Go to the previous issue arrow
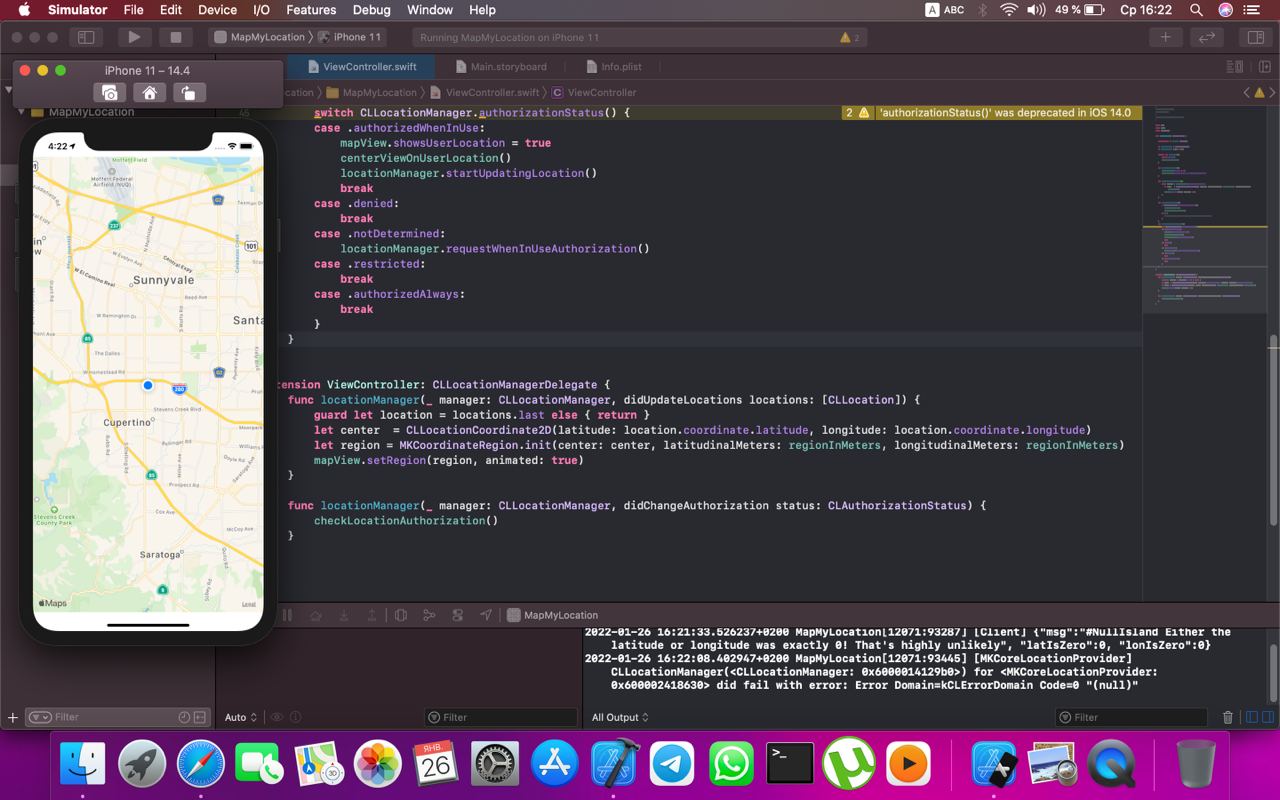The image size is (1280, 800). [x=1246, y=92]
